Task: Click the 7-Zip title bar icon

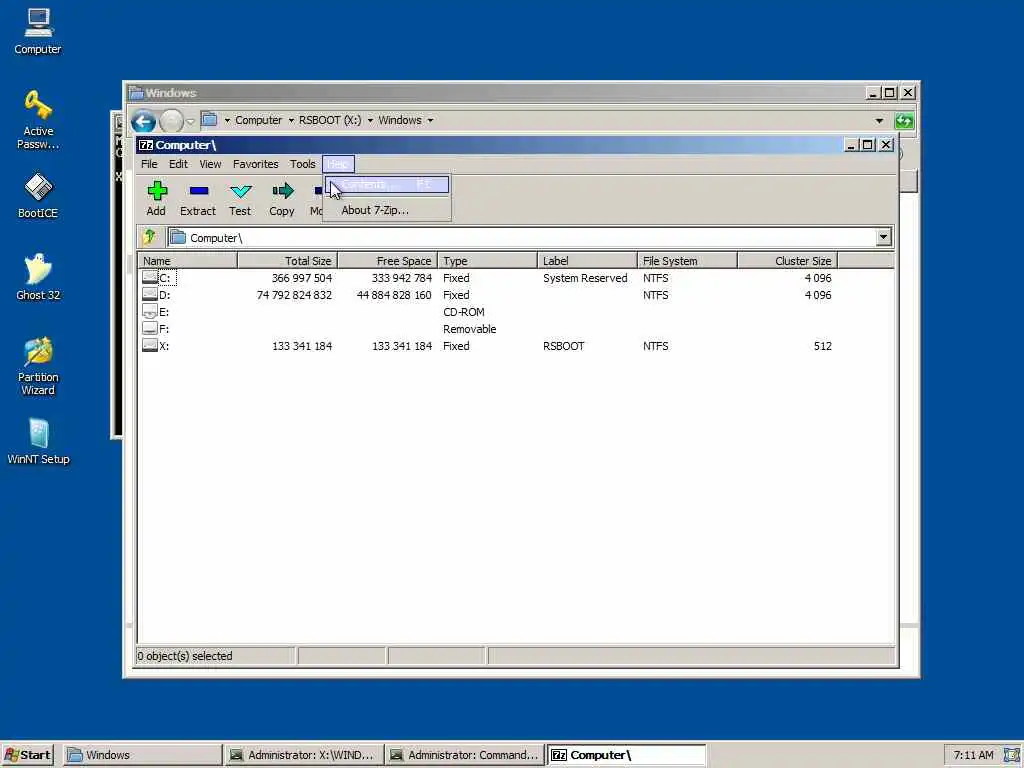Action: click(146, 145)
